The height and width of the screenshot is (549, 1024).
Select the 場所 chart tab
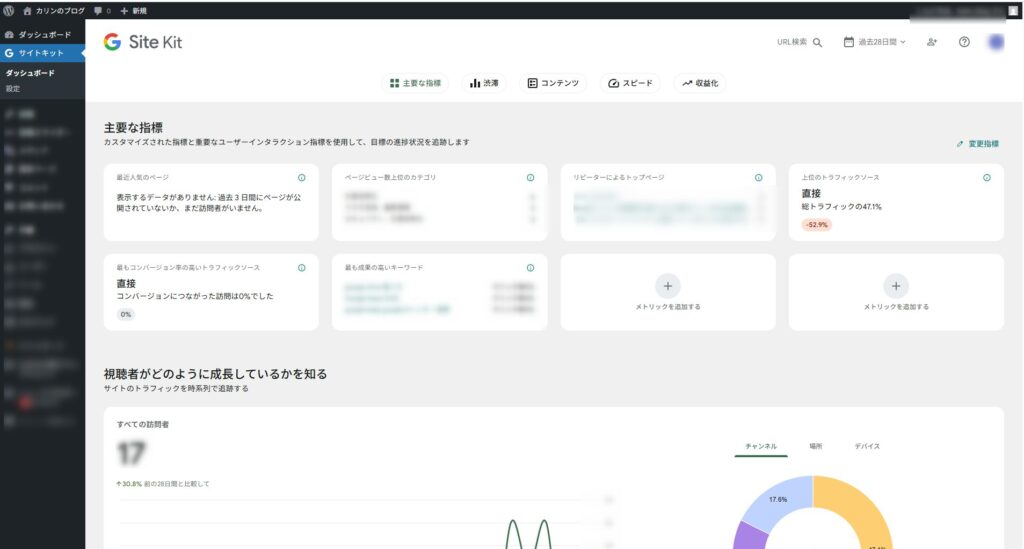[816, 447]
